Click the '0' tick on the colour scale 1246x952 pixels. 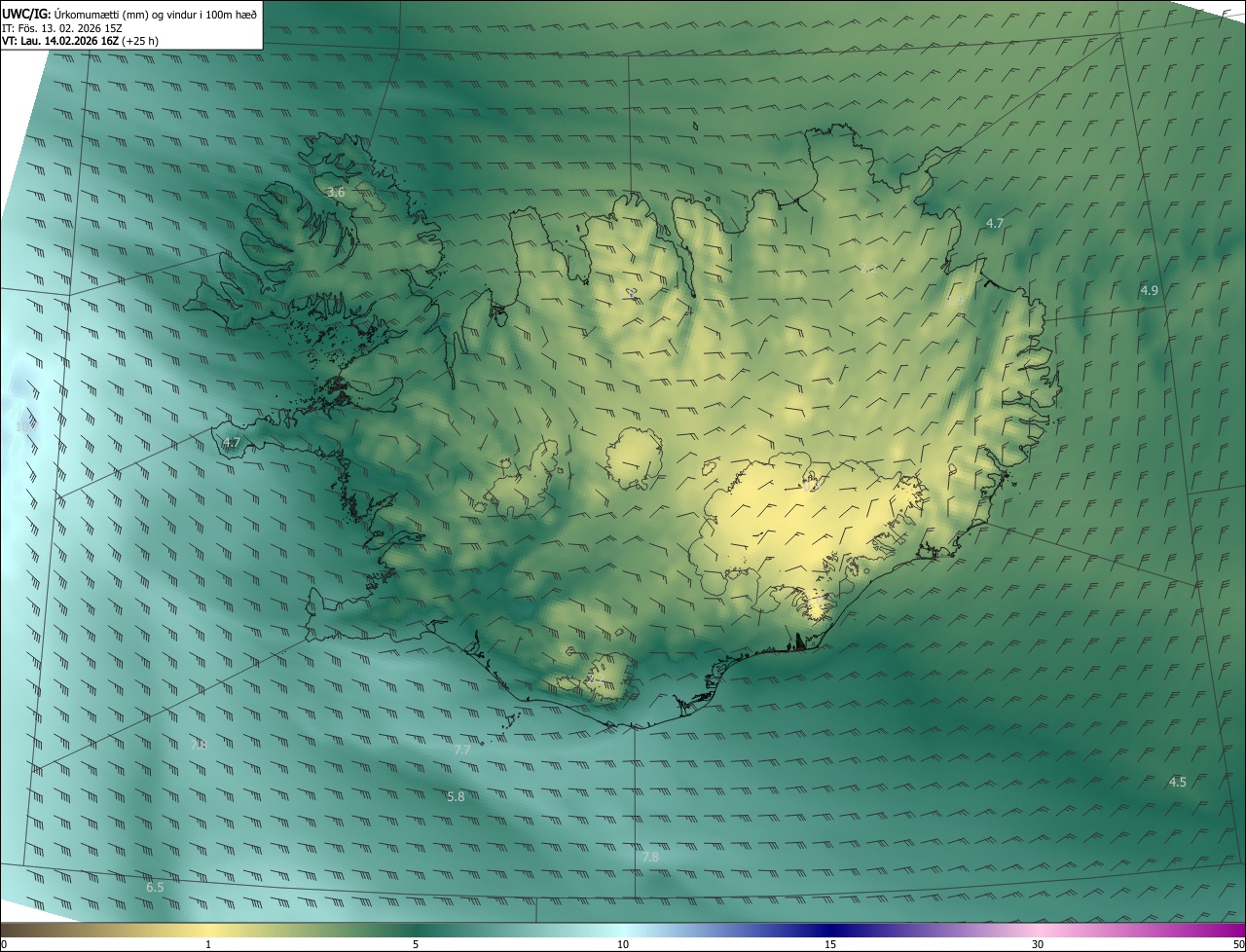[4, 944]
